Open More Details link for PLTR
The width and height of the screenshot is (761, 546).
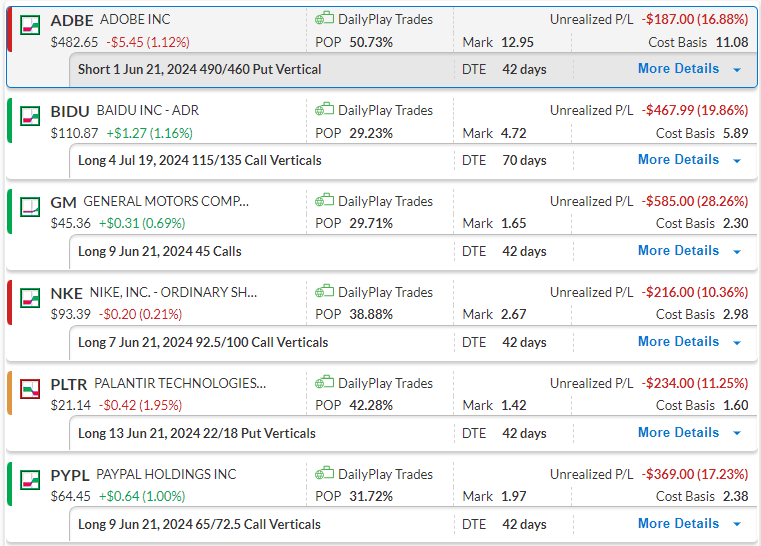click(678, 432)
